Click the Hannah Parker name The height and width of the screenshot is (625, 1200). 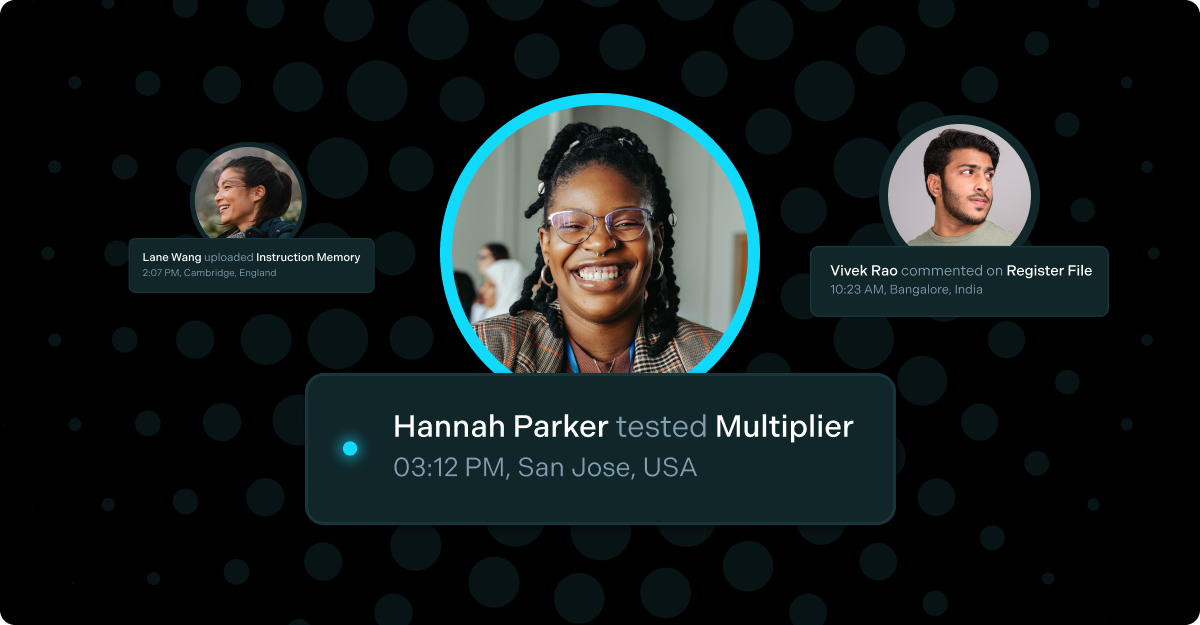pyautogui.click(x=501, y=427)
